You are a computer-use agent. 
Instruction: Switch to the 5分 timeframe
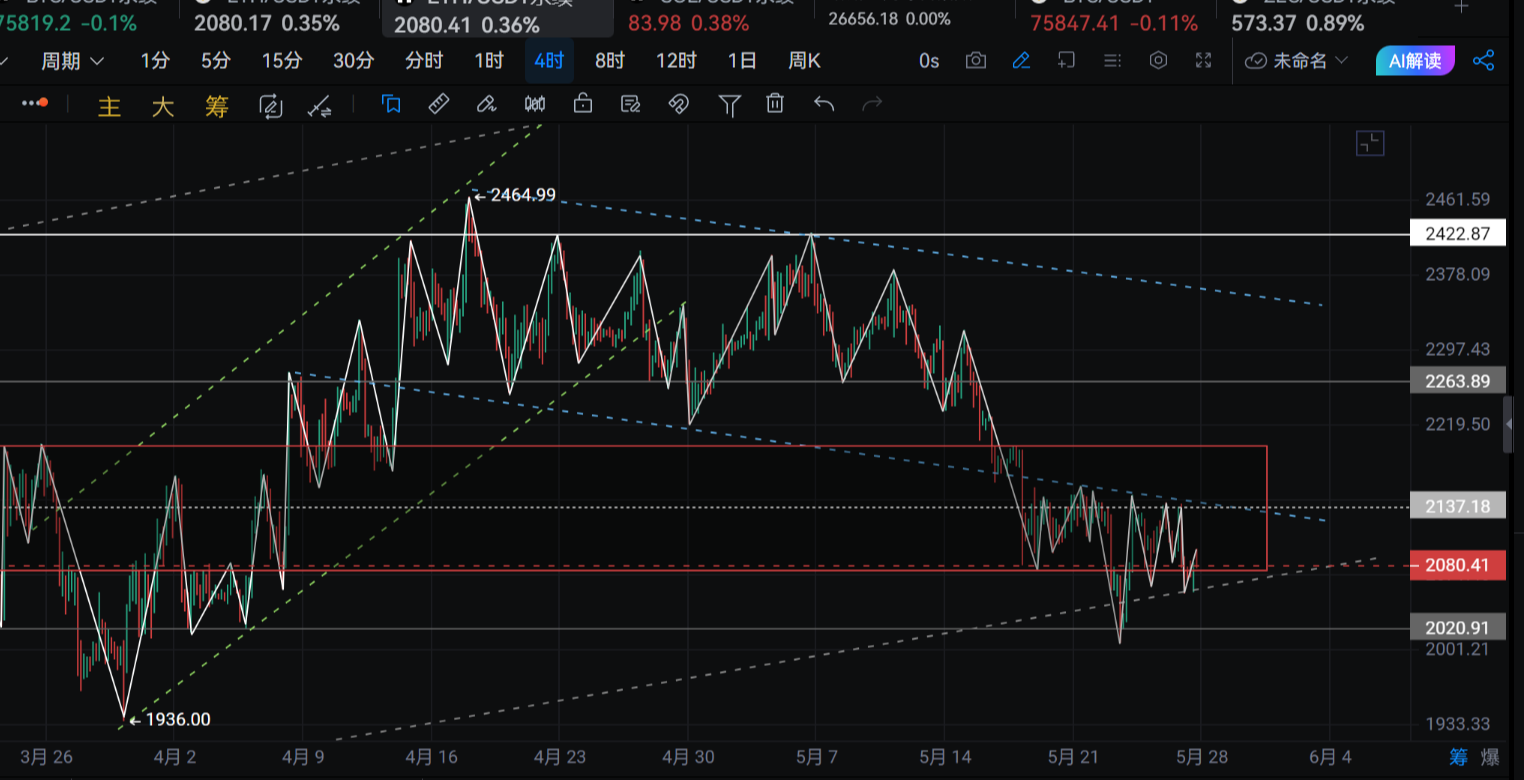coord(215,61)
